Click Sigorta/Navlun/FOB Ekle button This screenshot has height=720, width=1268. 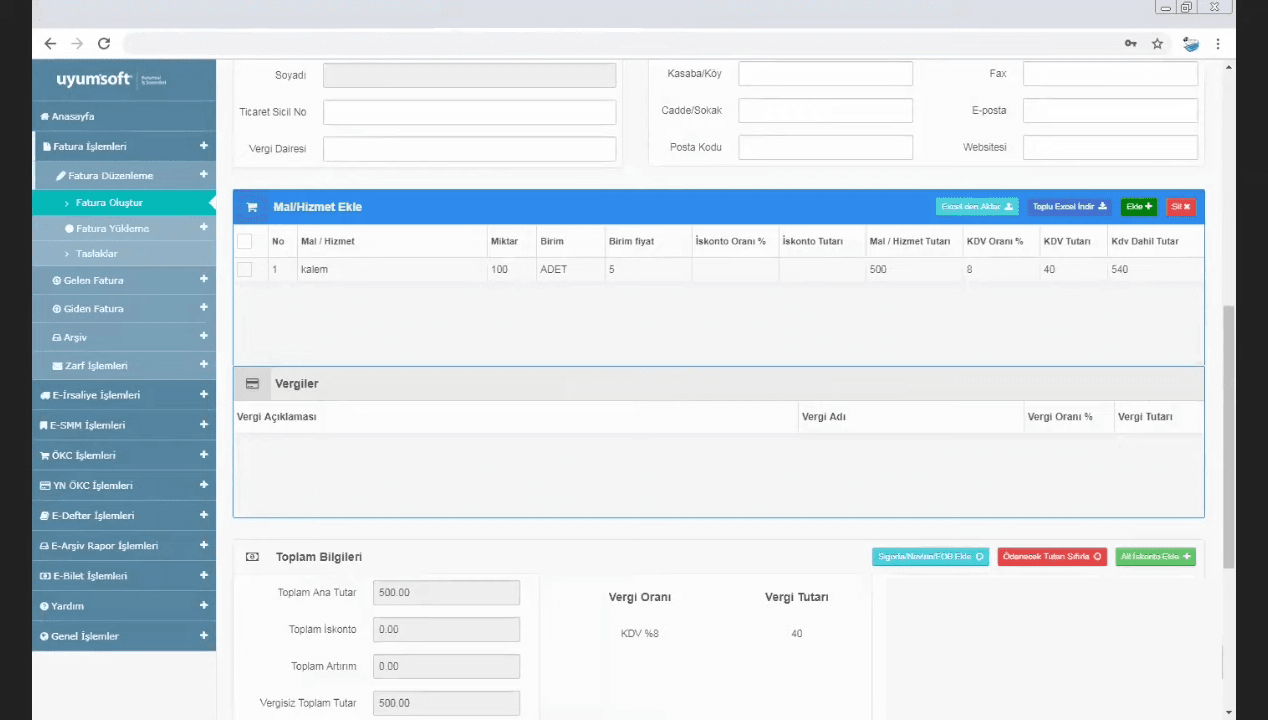pos(931,557)
